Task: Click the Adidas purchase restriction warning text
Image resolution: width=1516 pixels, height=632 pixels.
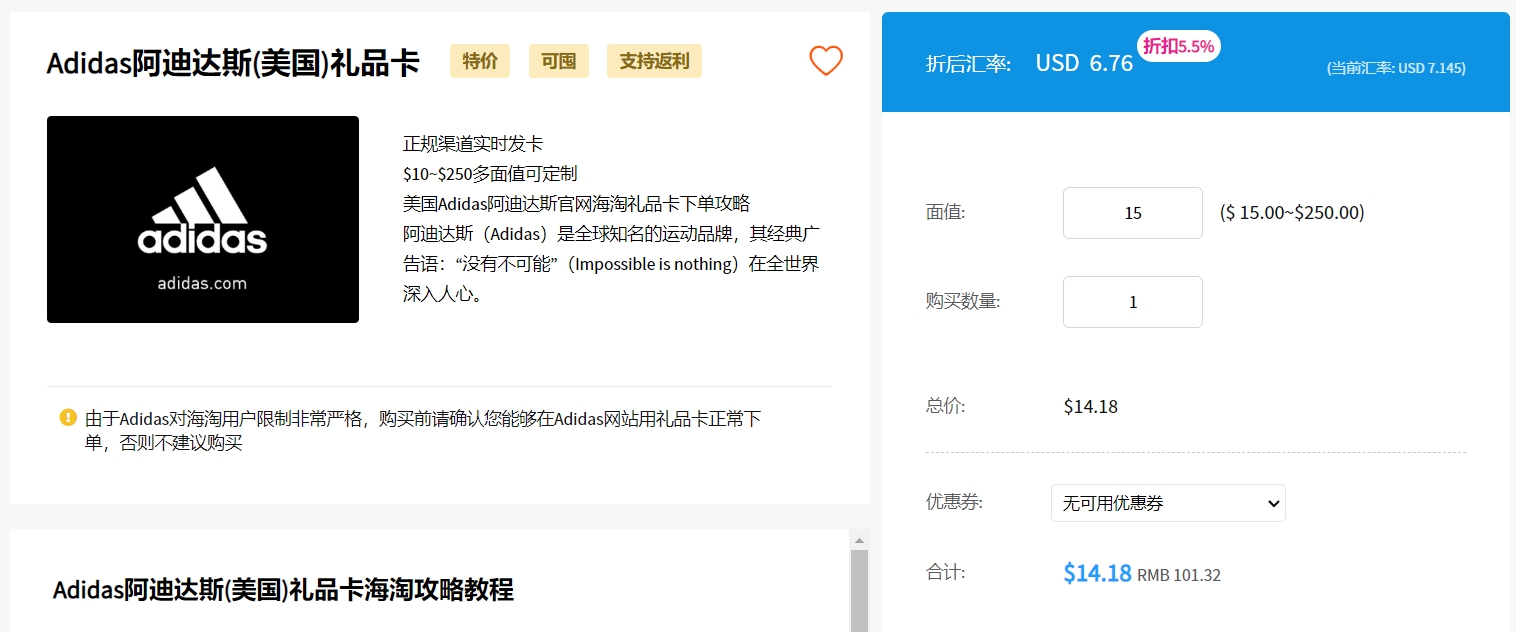Action: pos(423,431)
